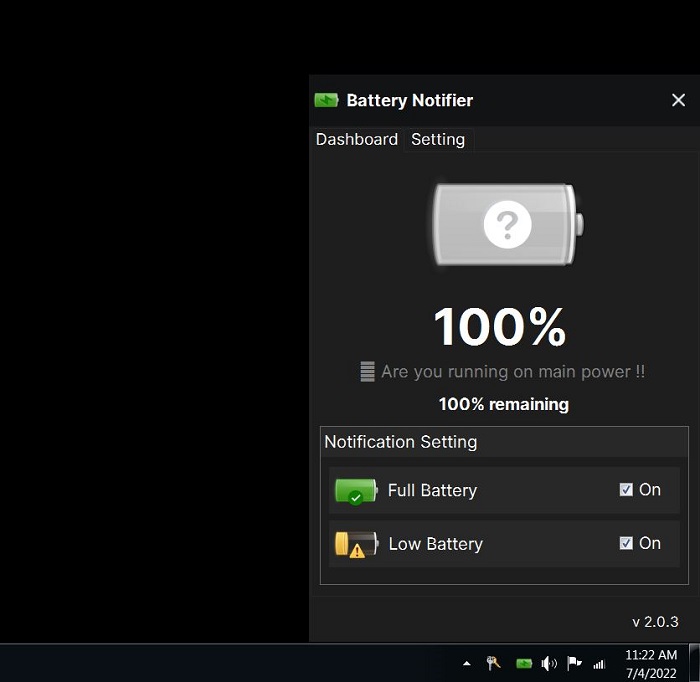Click the green Full Battery icon

click(356, 491)
